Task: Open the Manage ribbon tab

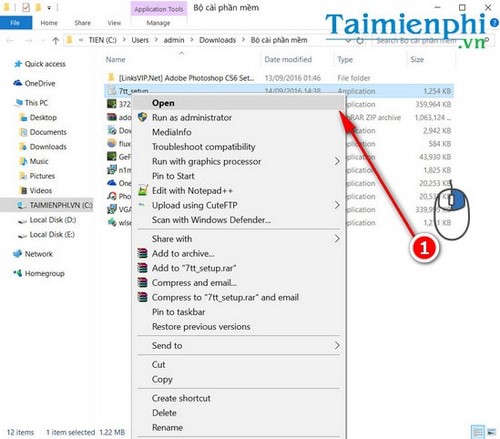Action: 158,23
